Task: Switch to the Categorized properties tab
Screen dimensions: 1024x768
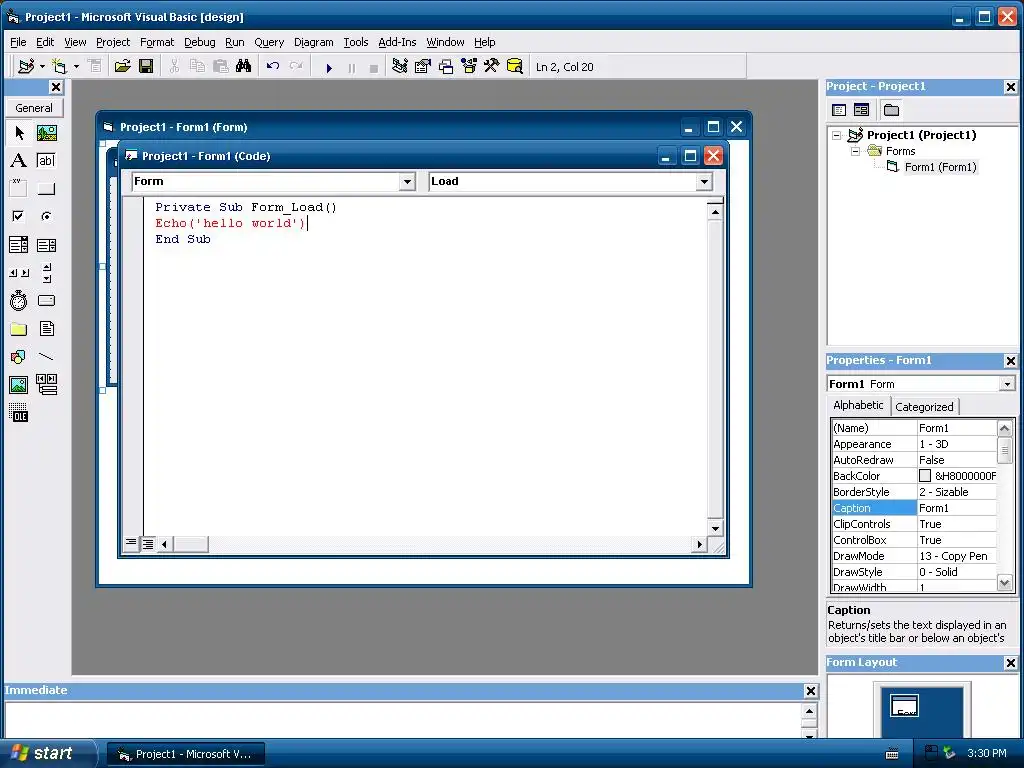Action: pyautogui.click(x=924, y=407)
